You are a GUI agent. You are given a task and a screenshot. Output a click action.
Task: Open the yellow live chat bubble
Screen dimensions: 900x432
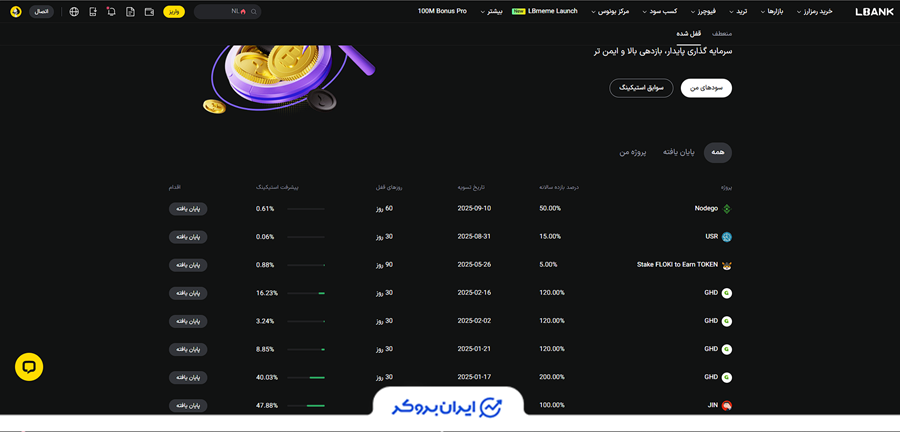[29, 367]
